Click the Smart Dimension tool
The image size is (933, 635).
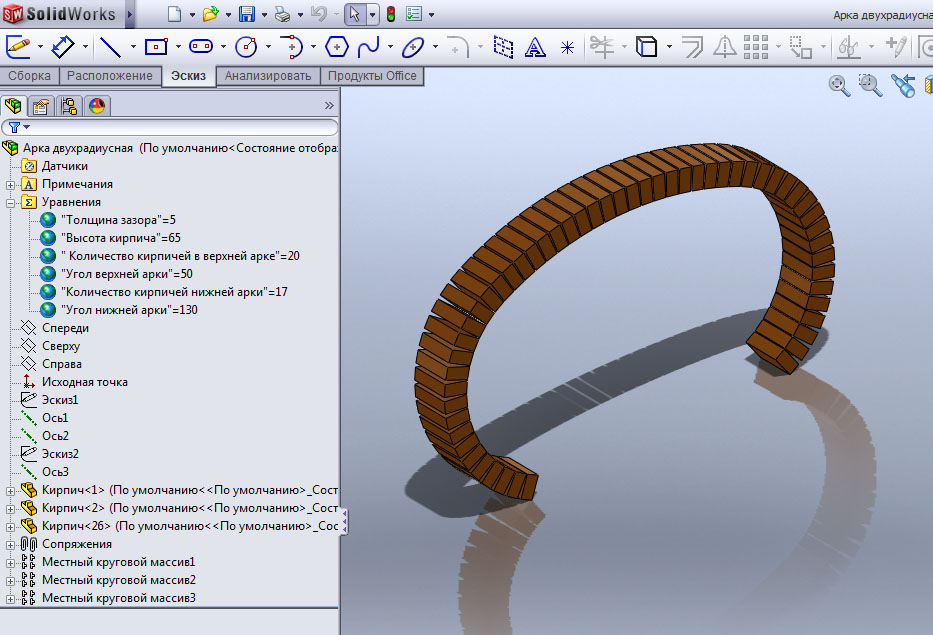pyautogui.click(x=63, y=46)
